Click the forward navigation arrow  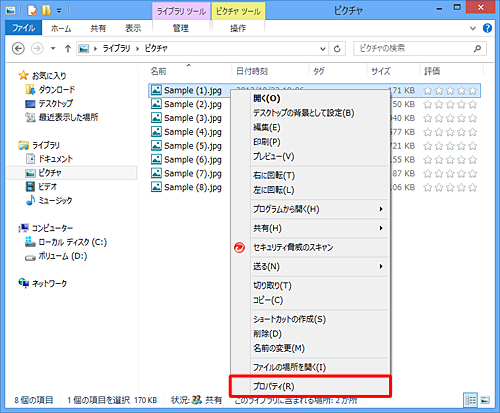point(37,49)
